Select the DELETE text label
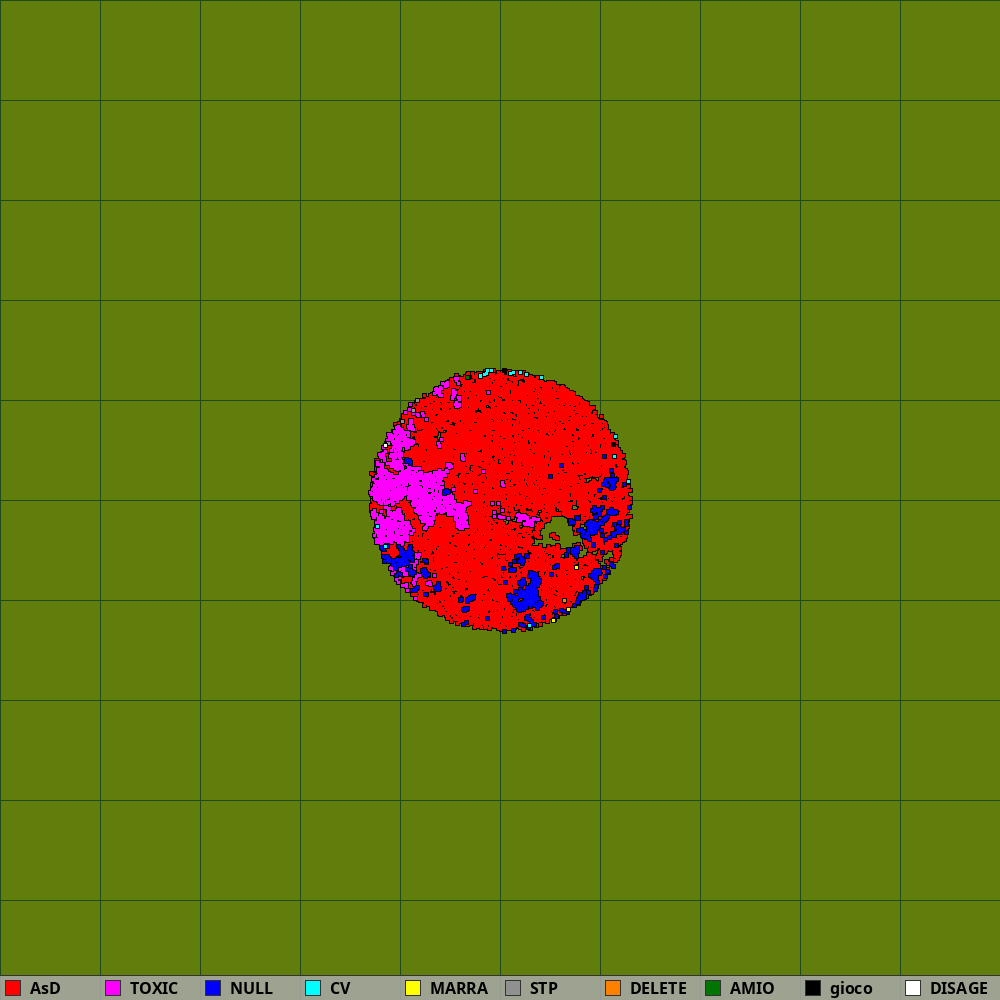This screenshot has height=1000, width=1000. coord(657,988)
